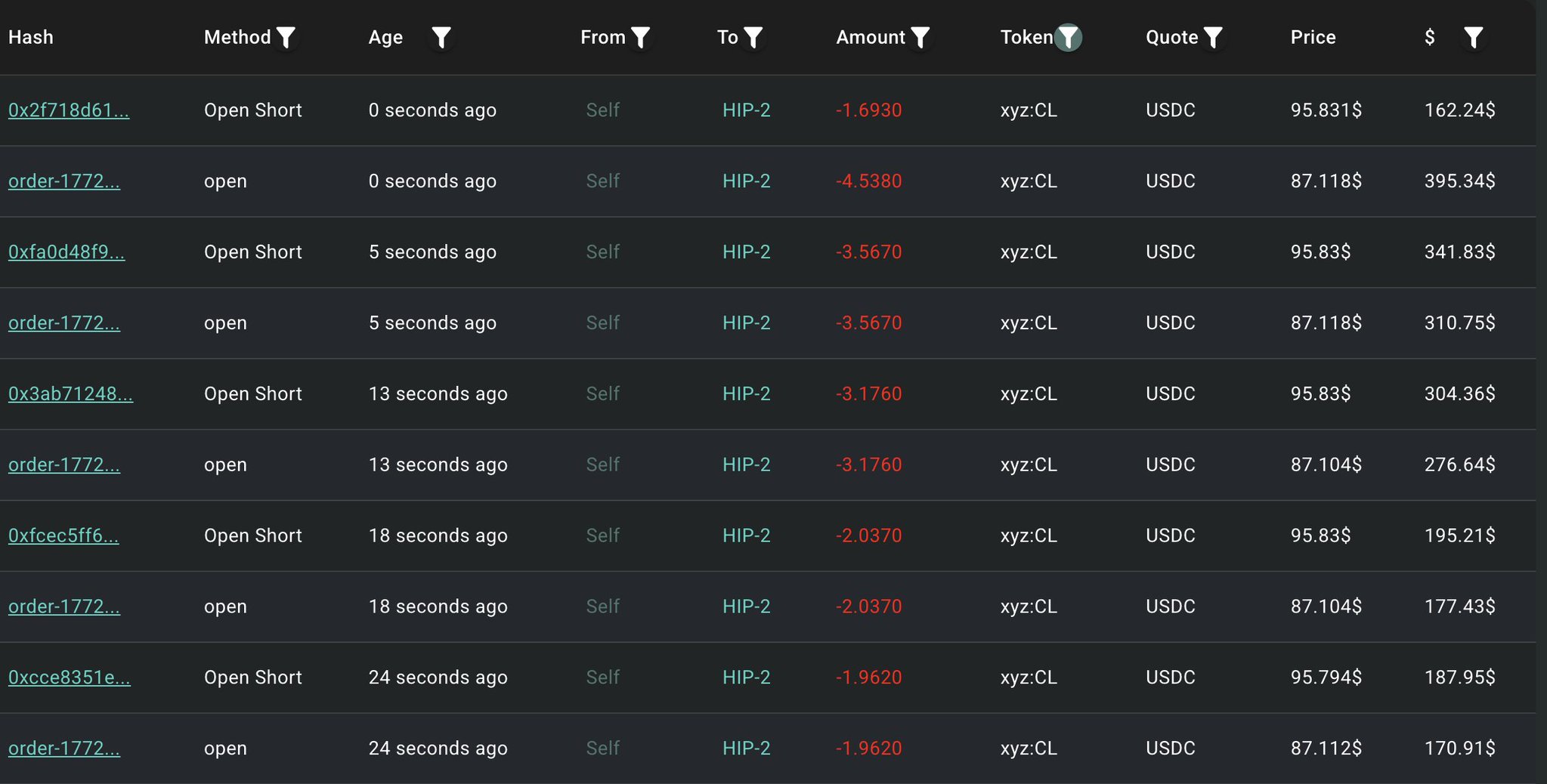Open transaction hash 0xfa0d48f9
Image resolution: width=1547 pixels, height=784 pixels.
[x=67, y=252]
